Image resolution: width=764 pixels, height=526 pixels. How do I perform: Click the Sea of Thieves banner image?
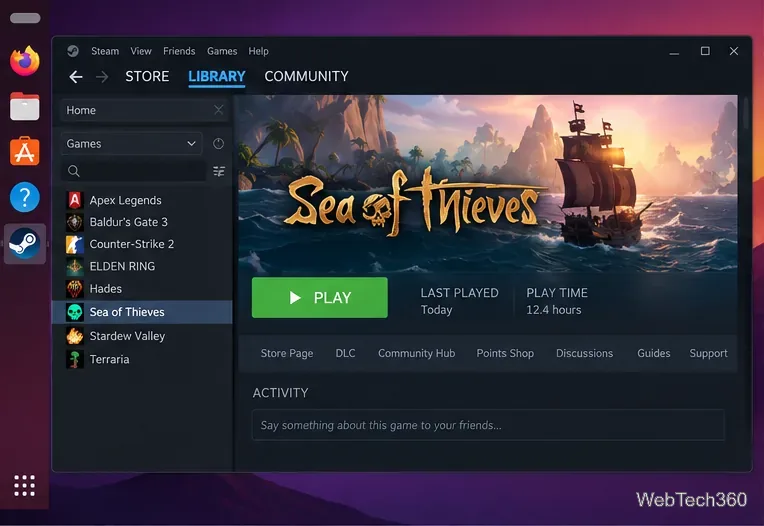[x=488, y=185]
